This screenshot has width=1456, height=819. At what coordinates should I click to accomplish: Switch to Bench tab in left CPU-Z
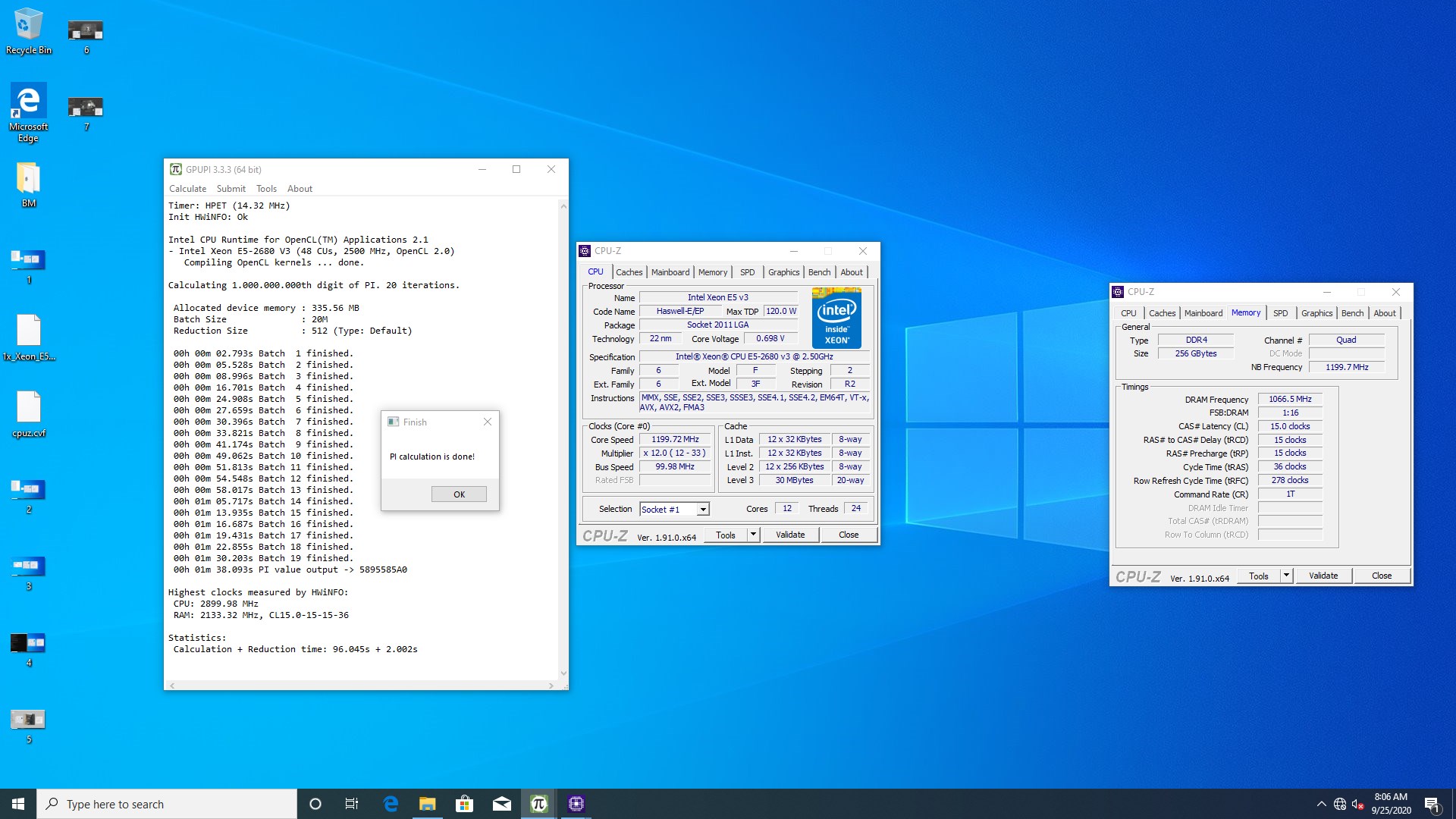tap(819, 272)
